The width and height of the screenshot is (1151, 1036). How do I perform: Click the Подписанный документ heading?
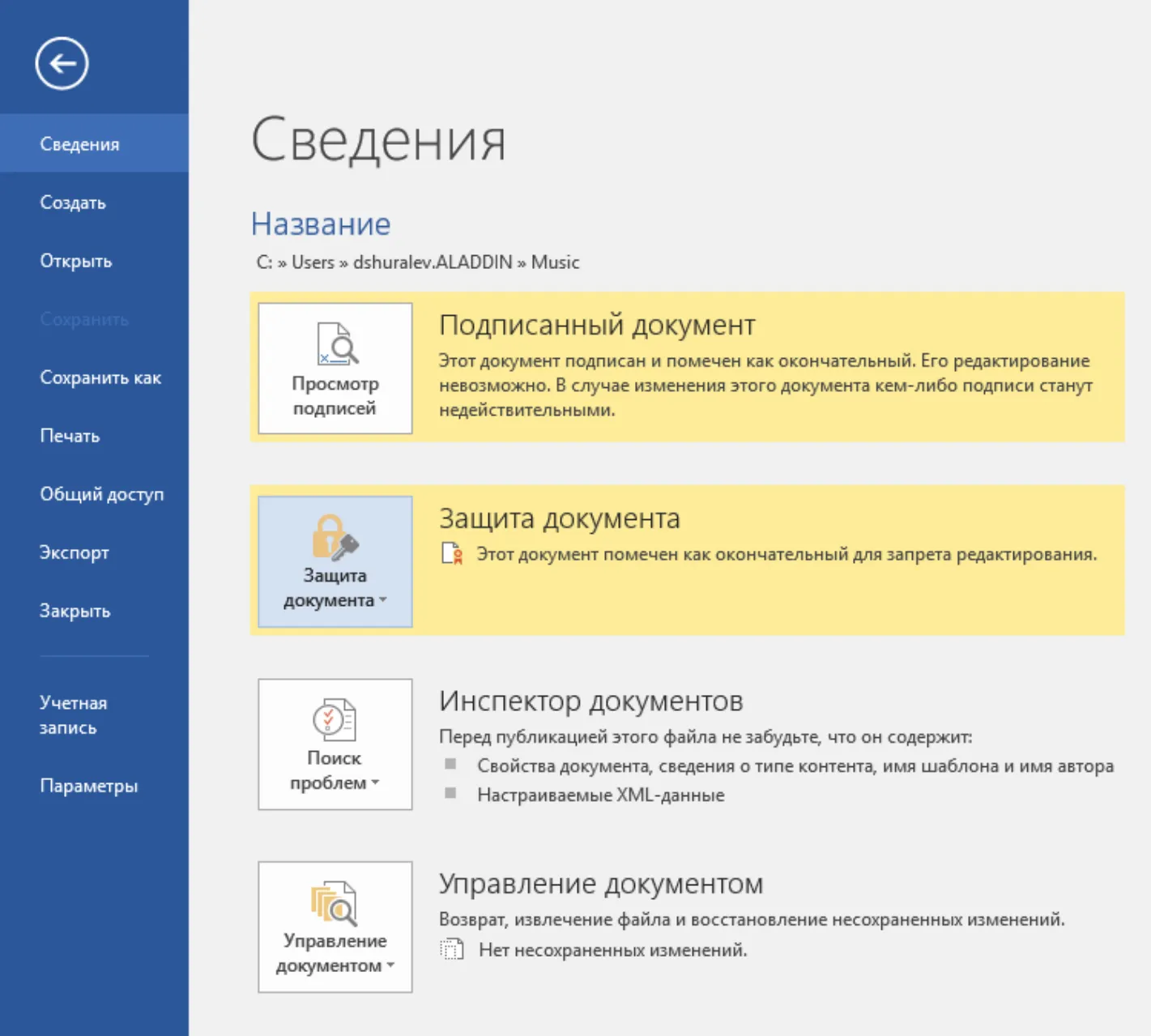click(x=597, y=325)
